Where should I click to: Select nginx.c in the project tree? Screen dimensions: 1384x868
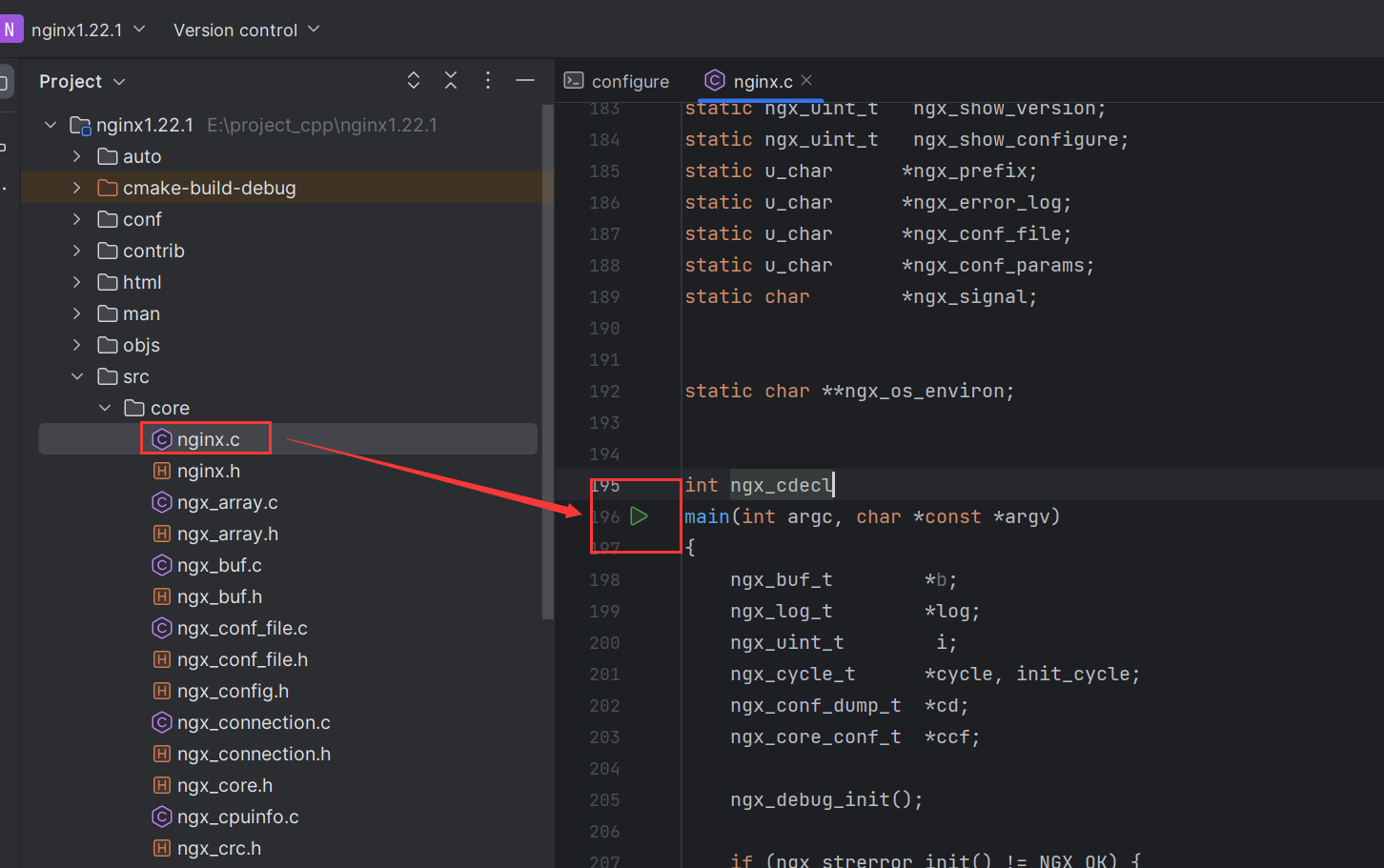[288, 439]
